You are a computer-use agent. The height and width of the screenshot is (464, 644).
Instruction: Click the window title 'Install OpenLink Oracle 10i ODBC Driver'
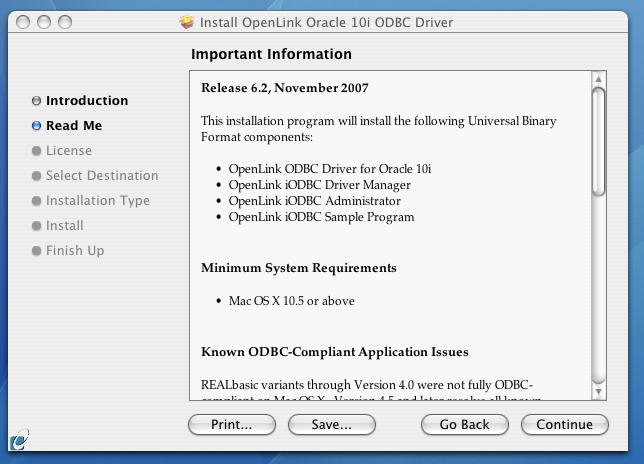(x=327, y=22)
